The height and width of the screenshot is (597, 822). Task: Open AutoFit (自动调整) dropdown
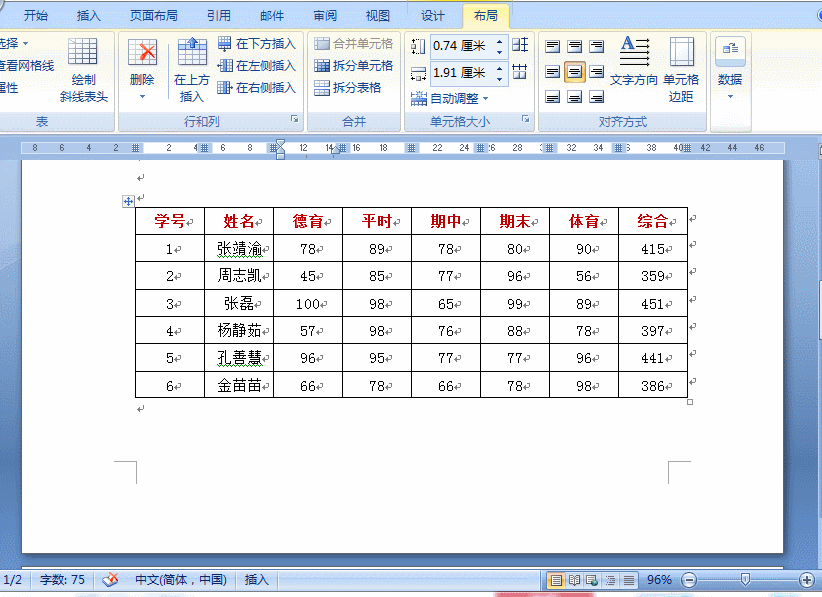click(450, 99)
